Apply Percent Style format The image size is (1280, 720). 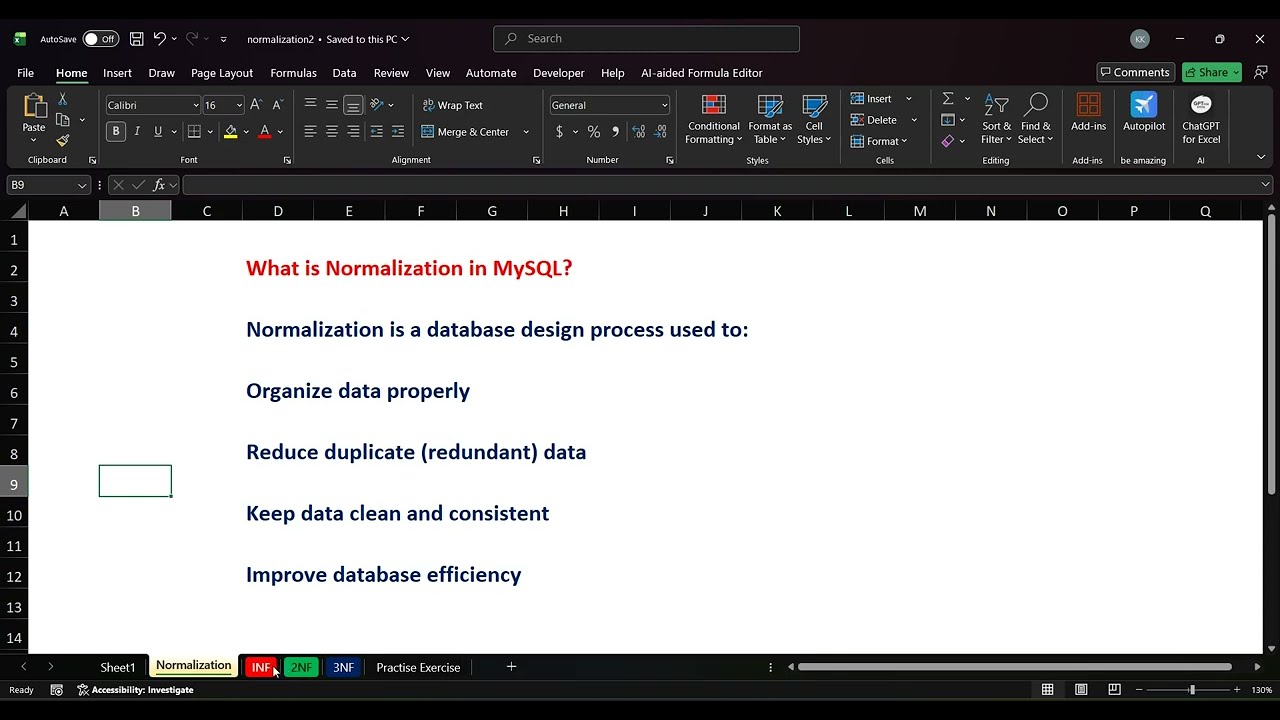coord(594,132)
